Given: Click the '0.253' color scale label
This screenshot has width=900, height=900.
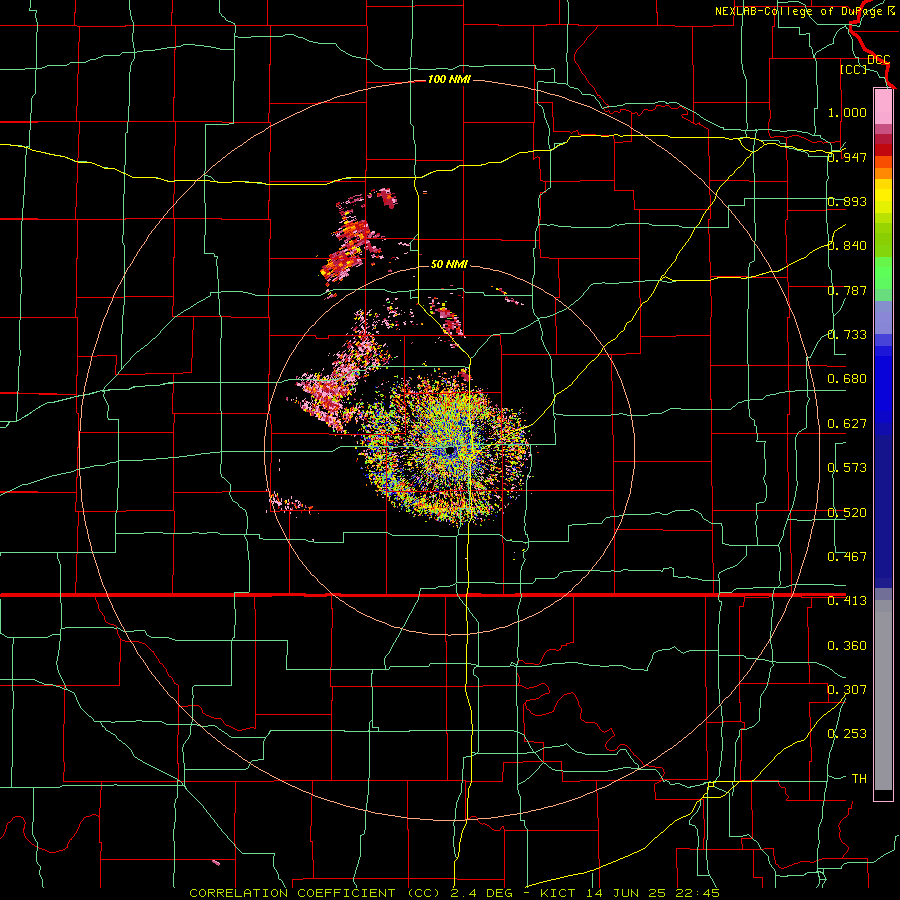Looking at the screenshot, I should (x=847, y=733).
